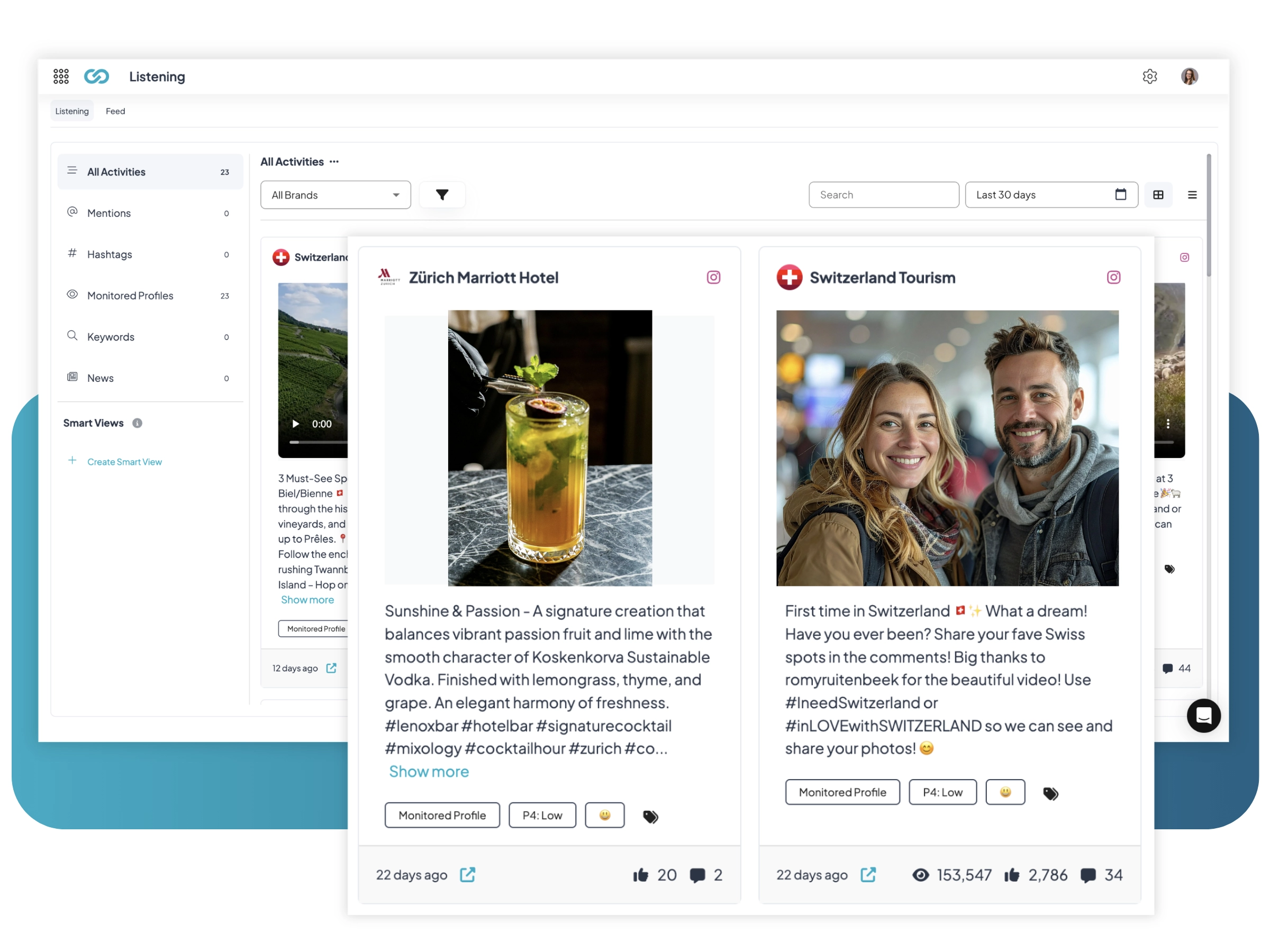
Task: Open the chat support bubble icon
Action: [1203, 715]
